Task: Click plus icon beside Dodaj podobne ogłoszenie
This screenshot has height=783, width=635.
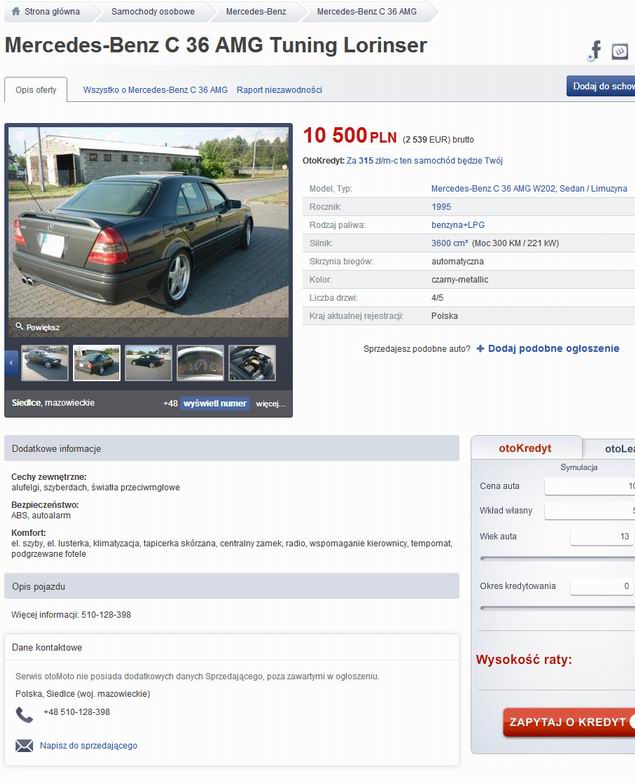Action: point(480,349)
